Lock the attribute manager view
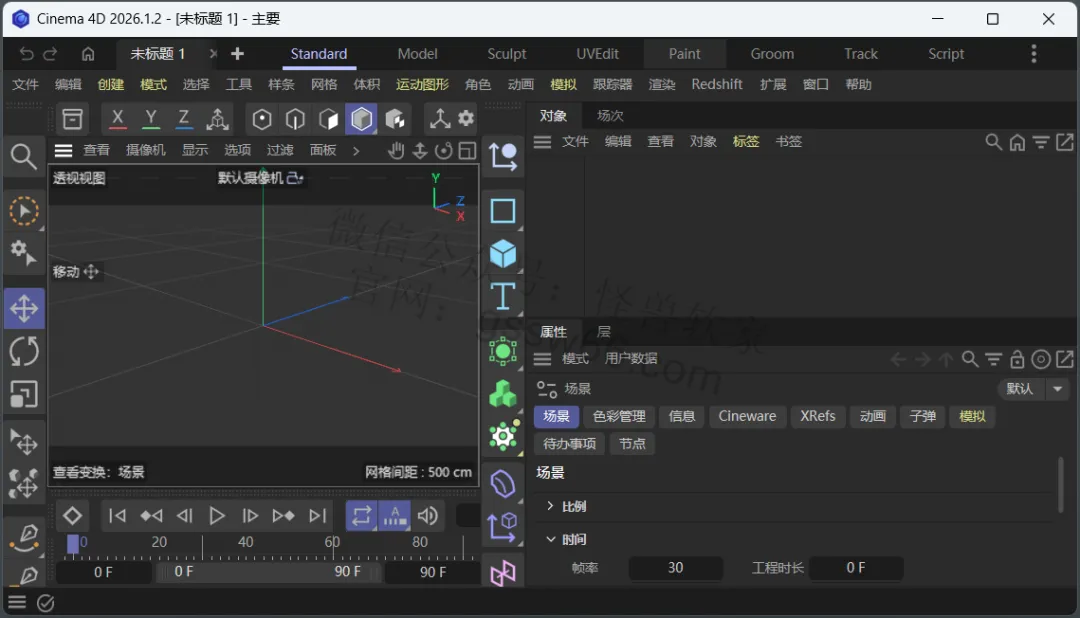 1017,359
